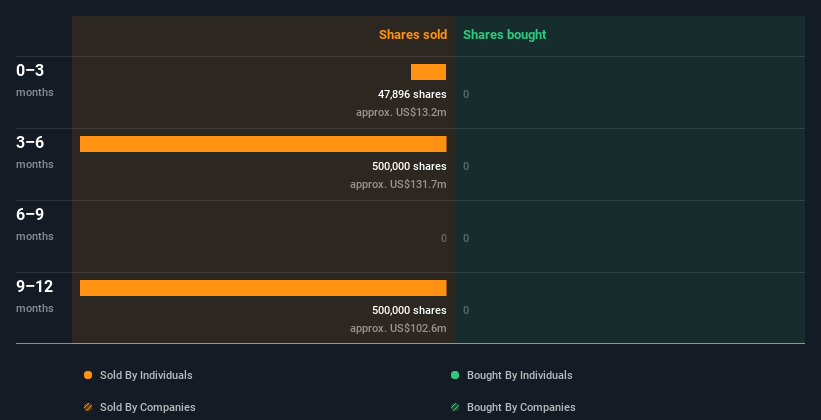Click shares sold zero in 6–9 months row
The image size is (821, 420).
coord(444,238)
